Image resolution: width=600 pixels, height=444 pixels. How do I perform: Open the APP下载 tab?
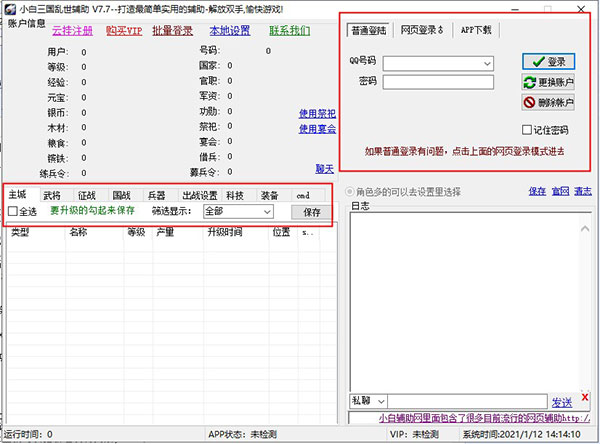tap(475, 30)
